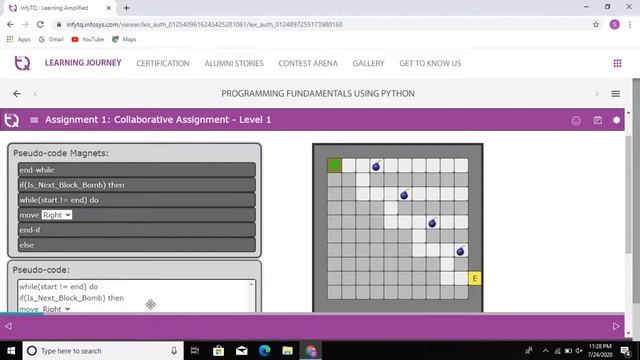Launch Microsoft Store from the taskbar
640x360 pixels.
tap(218, 351)
